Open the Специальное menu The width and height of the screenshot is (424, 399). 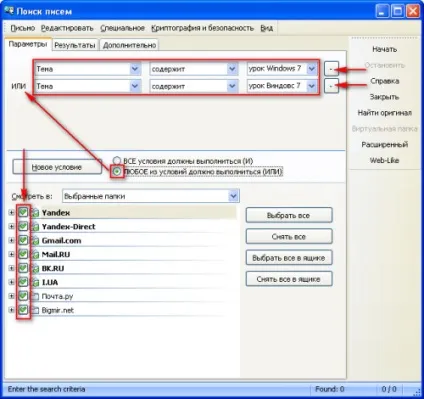tap(122, 28)
